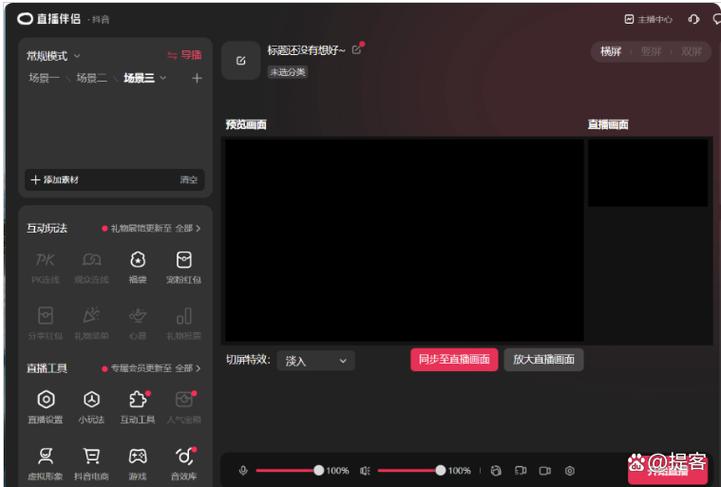Mute the microphone in the bottom bar
This screenshot has height=487, width=721.
[243, 470]
